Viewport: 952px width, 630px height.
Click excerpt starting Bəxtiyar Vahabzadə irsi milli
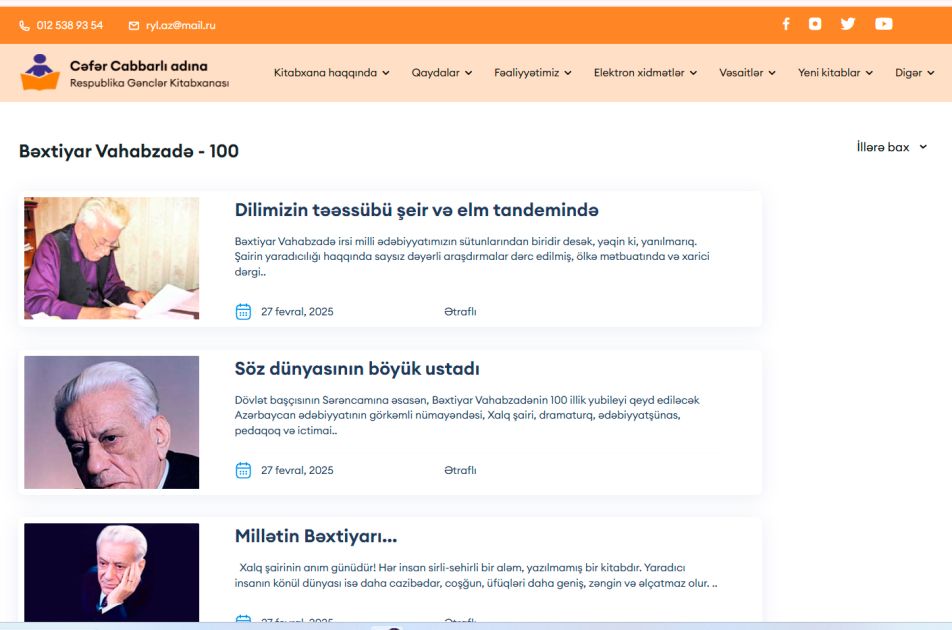pyautogui.click(x=472, y=257)
